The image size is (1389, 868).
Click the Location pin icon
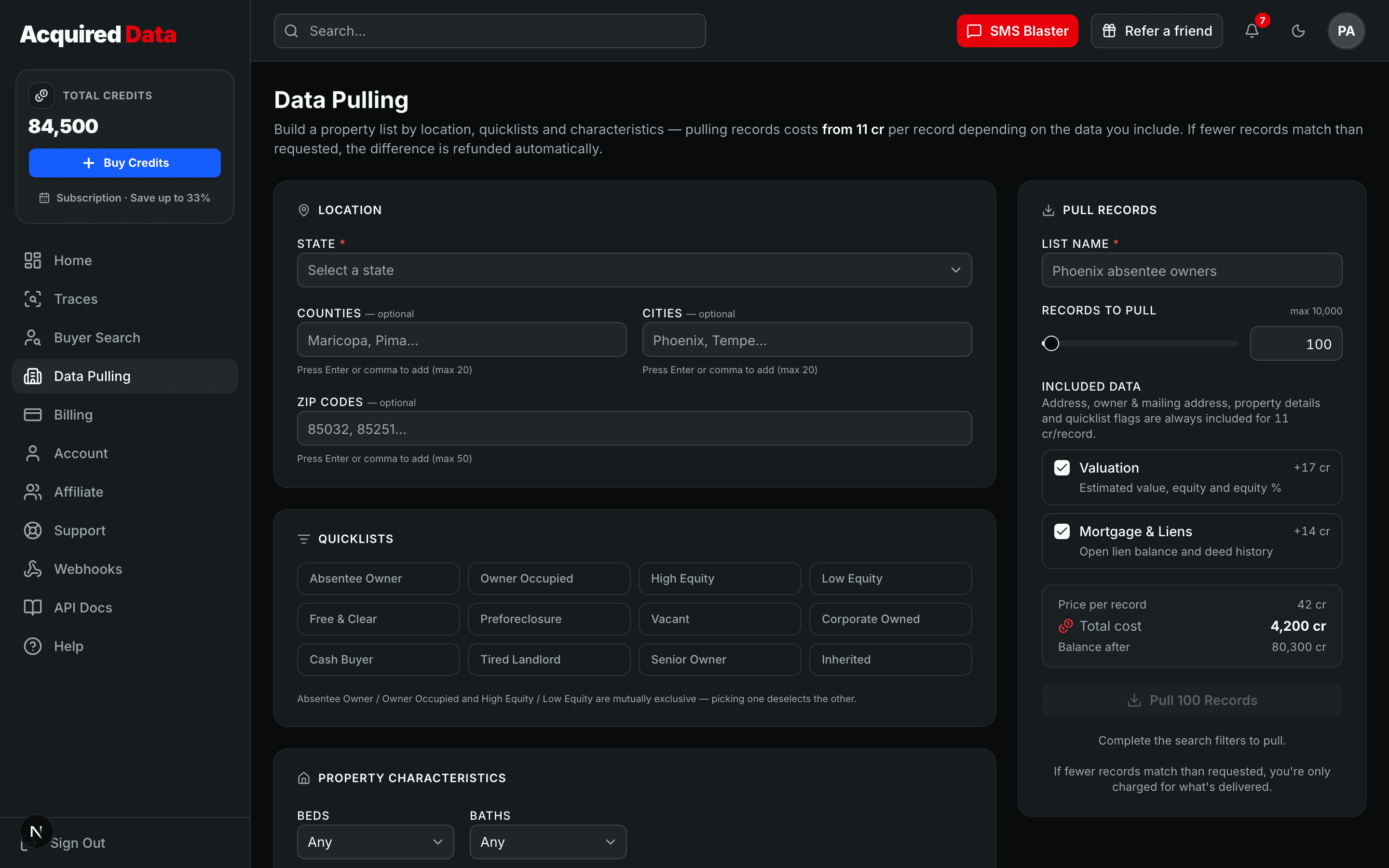tap(304, 210)
